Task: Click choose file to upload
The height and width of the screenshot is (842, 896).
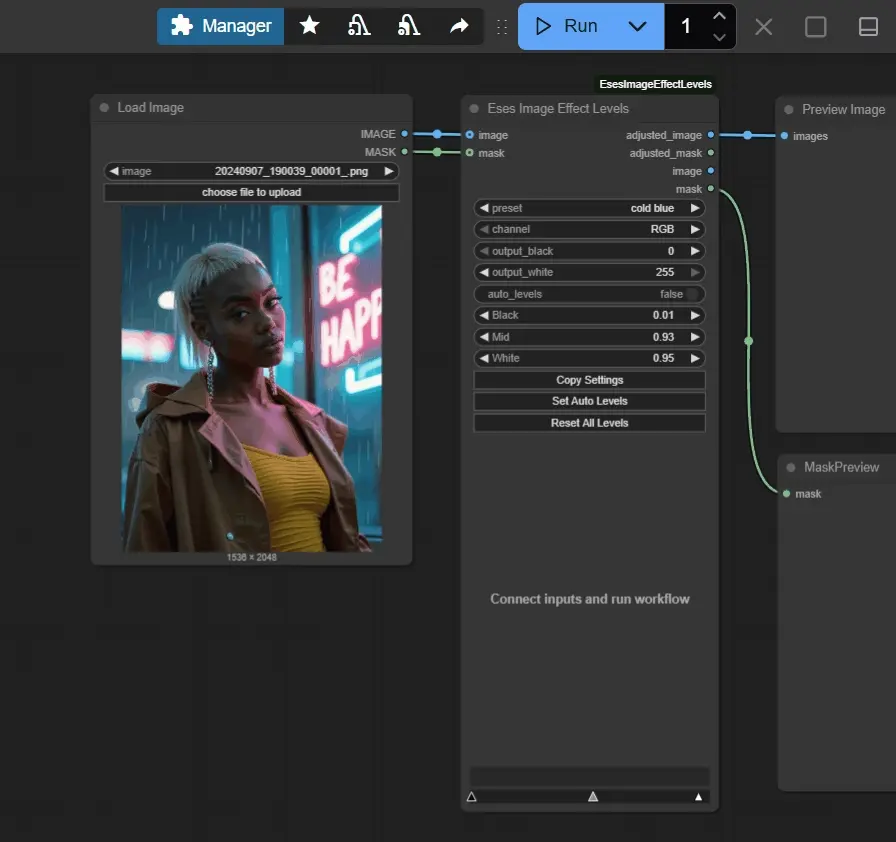Action: (x=251, y=192)
